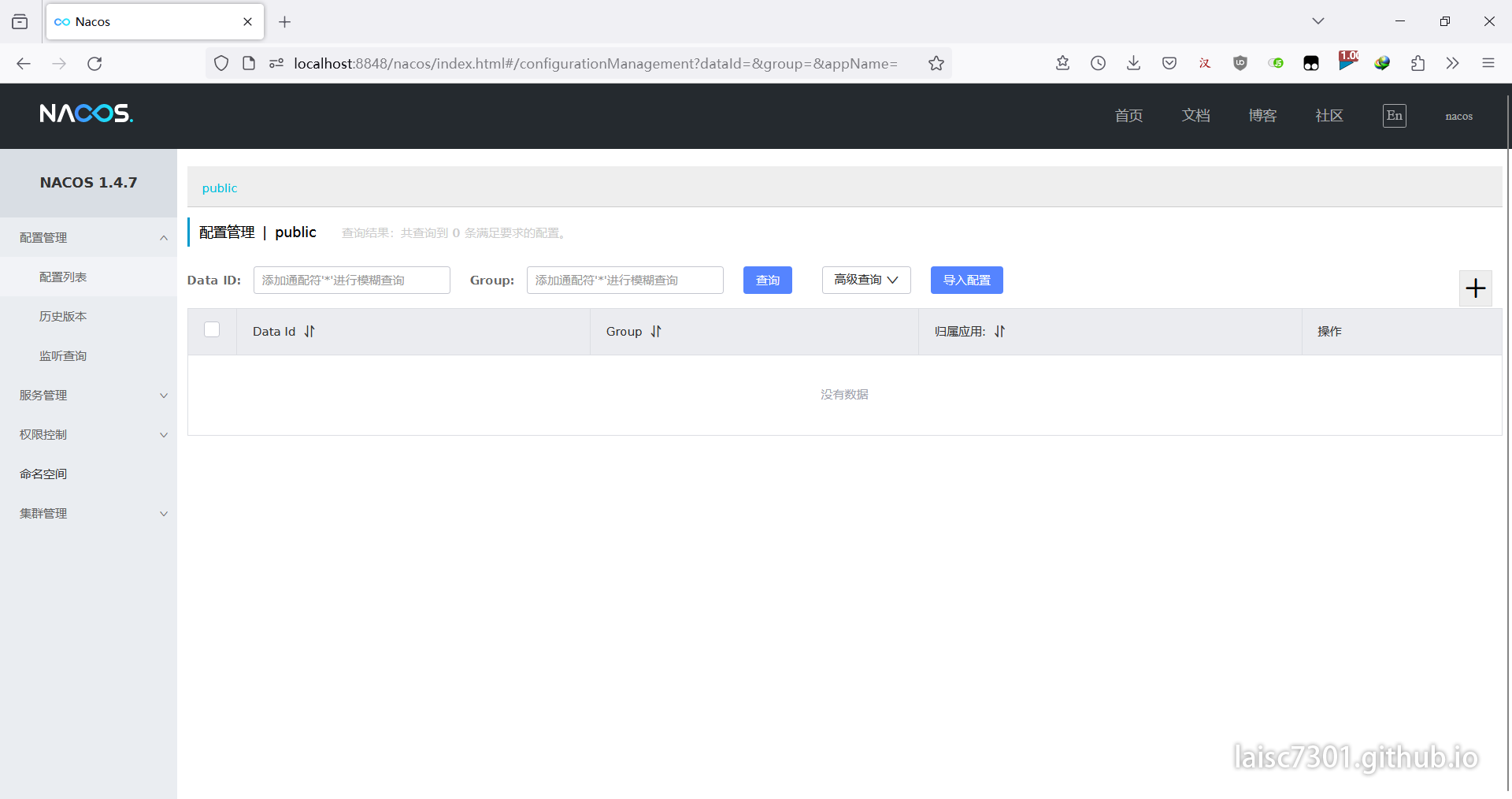Viewport: 1512px width, 799px height.
Task: Go back using browser back arrow
Action: pos(24,64)
